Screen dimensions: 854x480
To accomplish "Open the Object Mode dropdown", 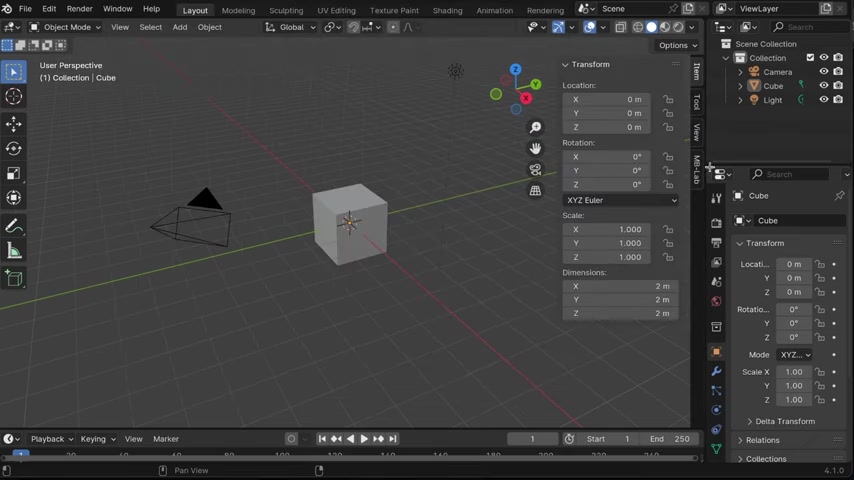I will [66, 27].
